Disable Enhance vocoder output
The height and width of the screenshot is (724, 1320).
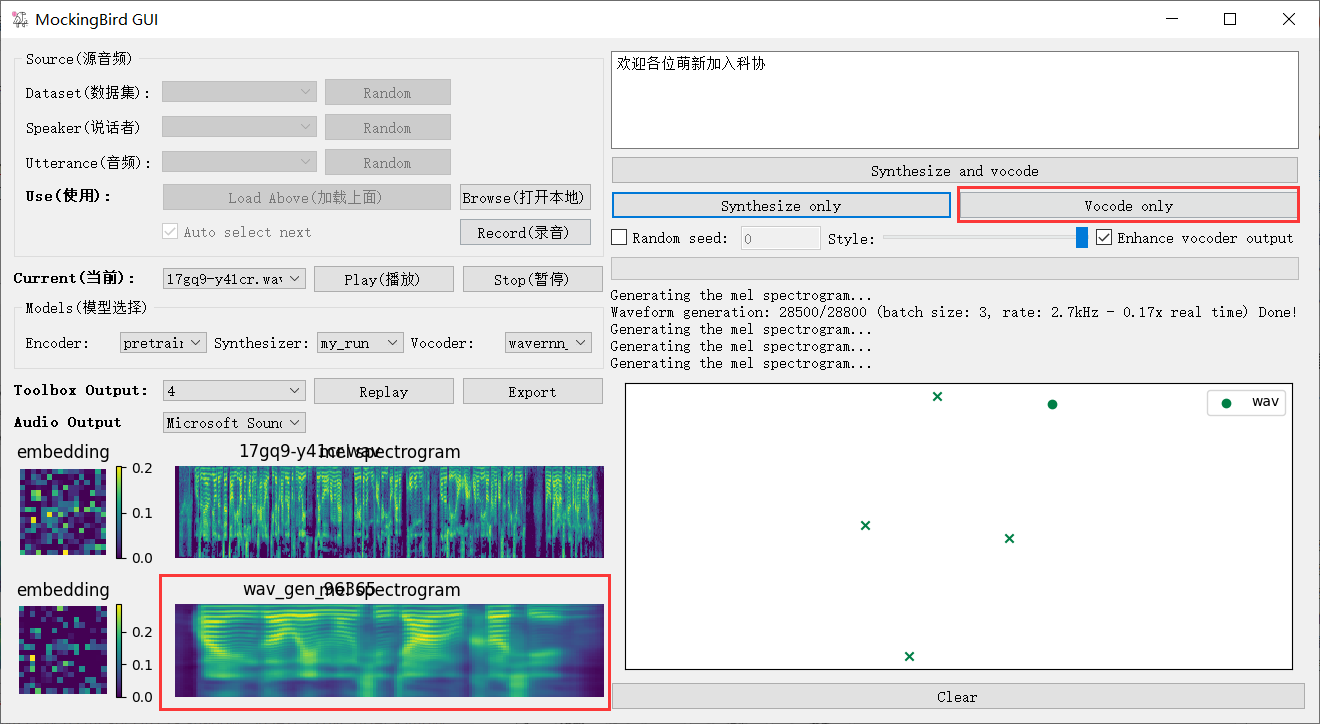click(1103, 237)
